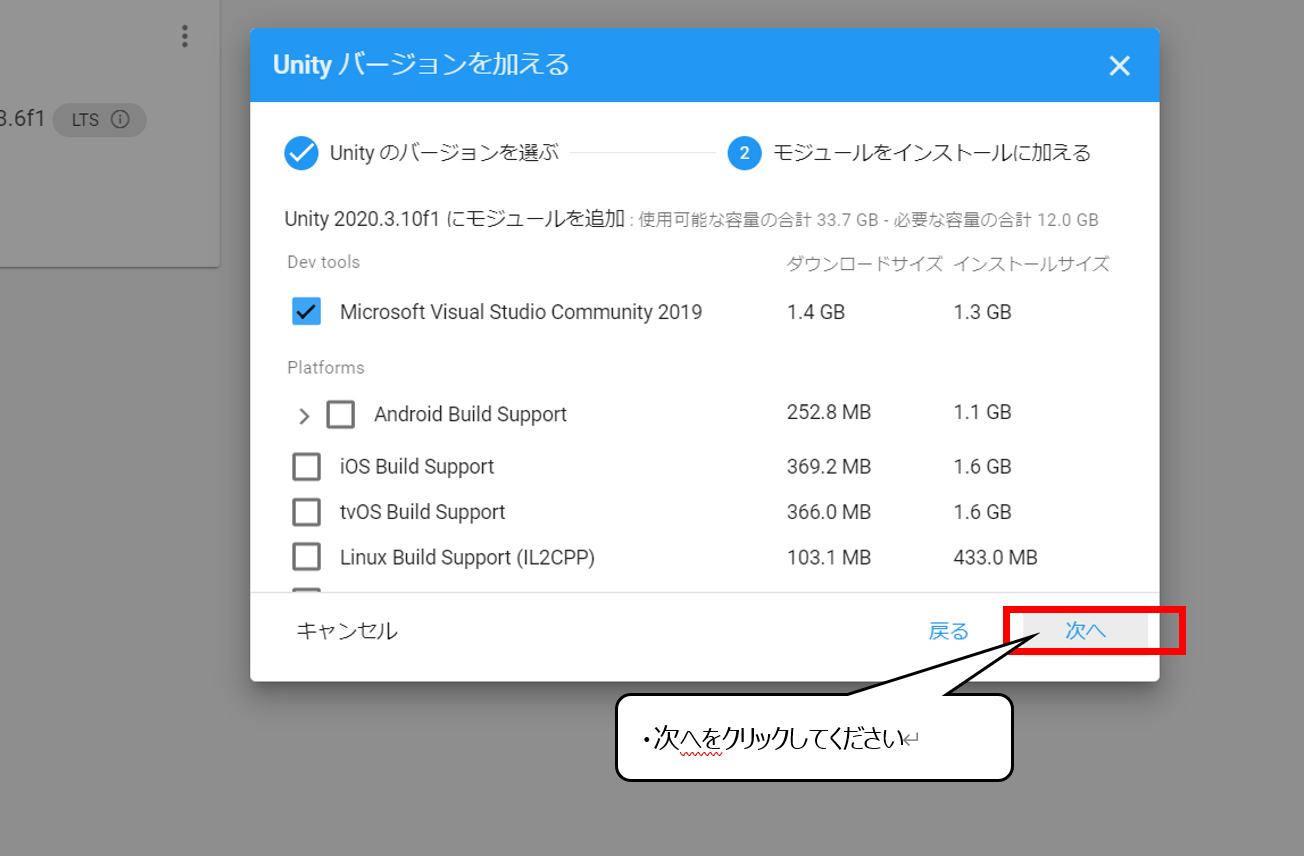Click the completed step one checkmark
1304x856 pixels.
point(300,153)
